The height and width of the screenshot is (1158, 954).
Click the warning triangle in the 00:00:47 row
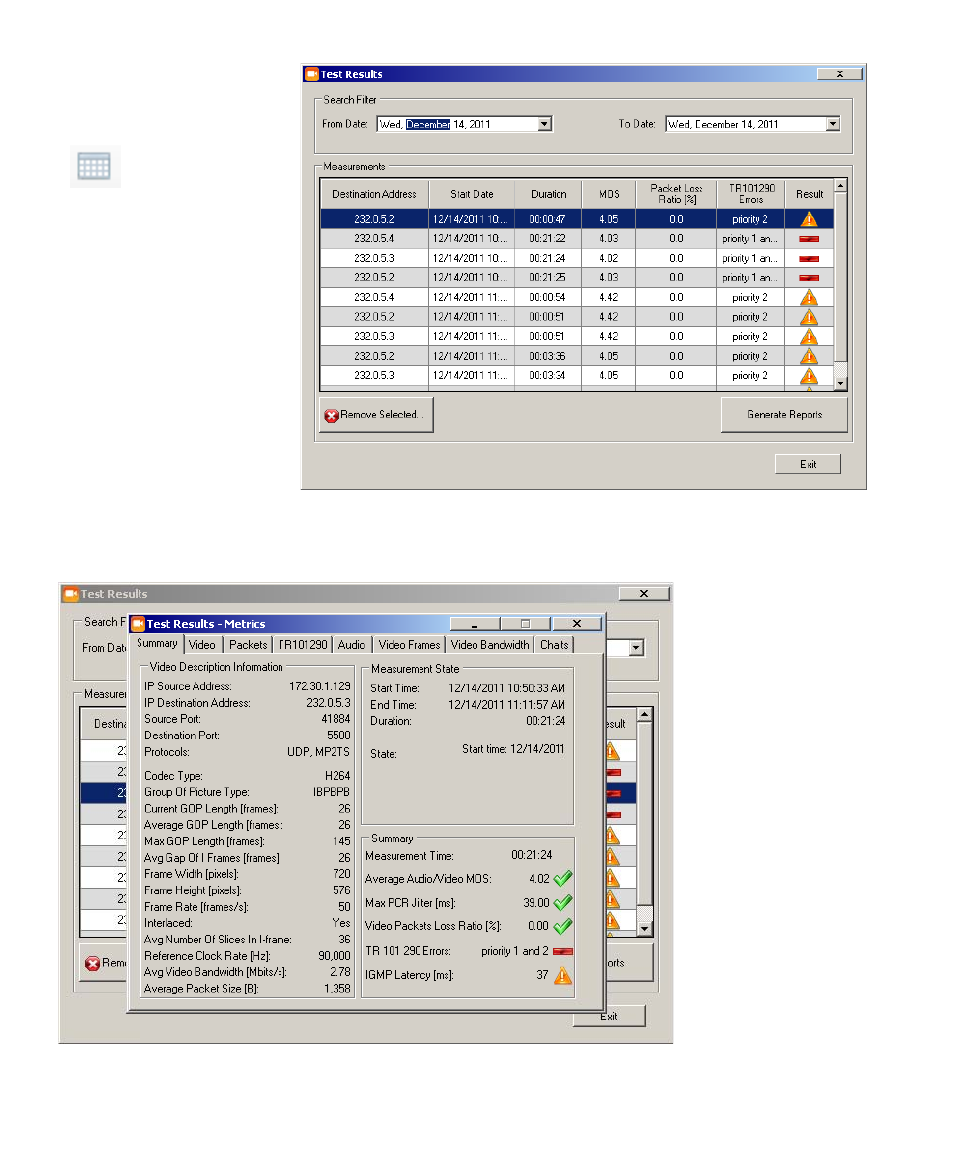809,219
